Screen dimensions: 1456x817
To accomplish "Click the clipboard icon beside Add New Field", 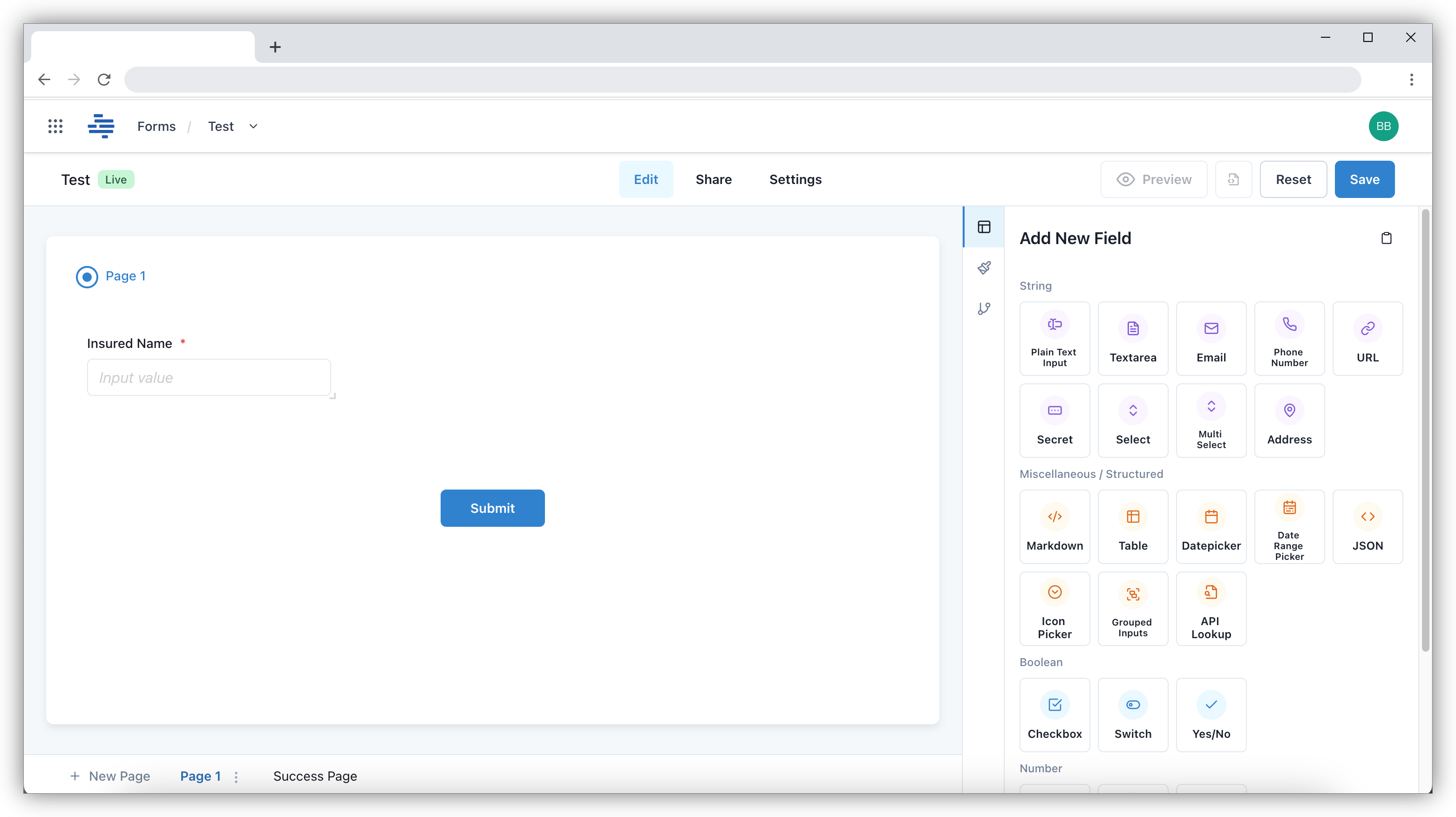I will point(1386,238).
